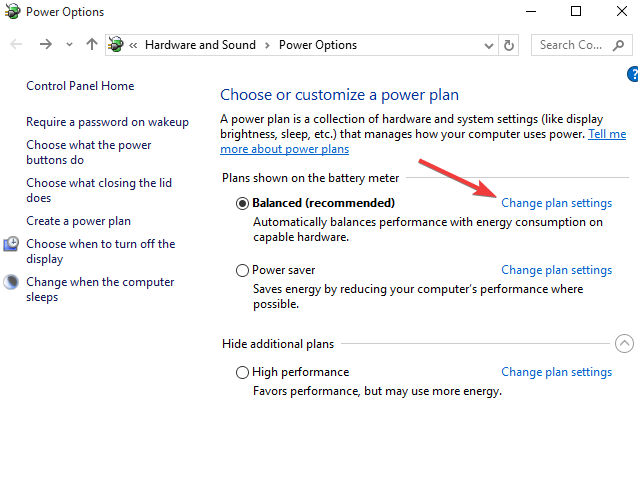Navigate to the Hardware and Sound breadcrumb
The width and height of the screenshot is (638, 493).
[x=200, y=45]
